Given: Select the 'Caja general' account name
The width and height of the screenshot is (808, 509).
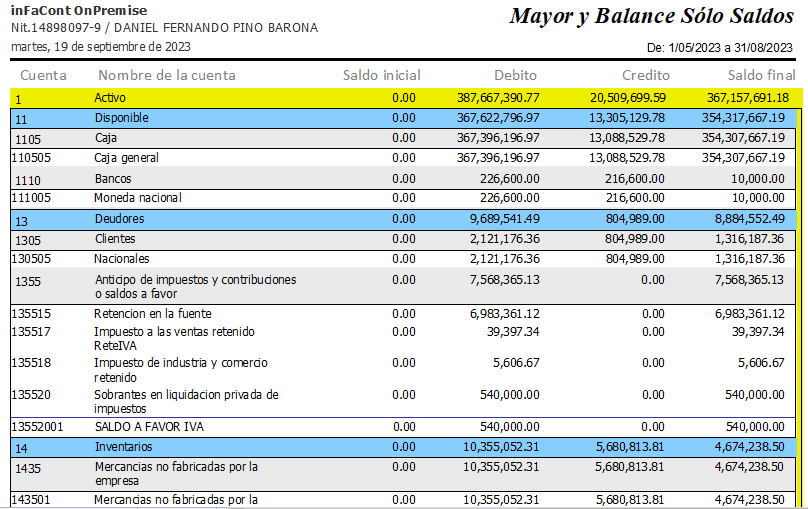Looking at the screenshot, I should tap(126, 158).
